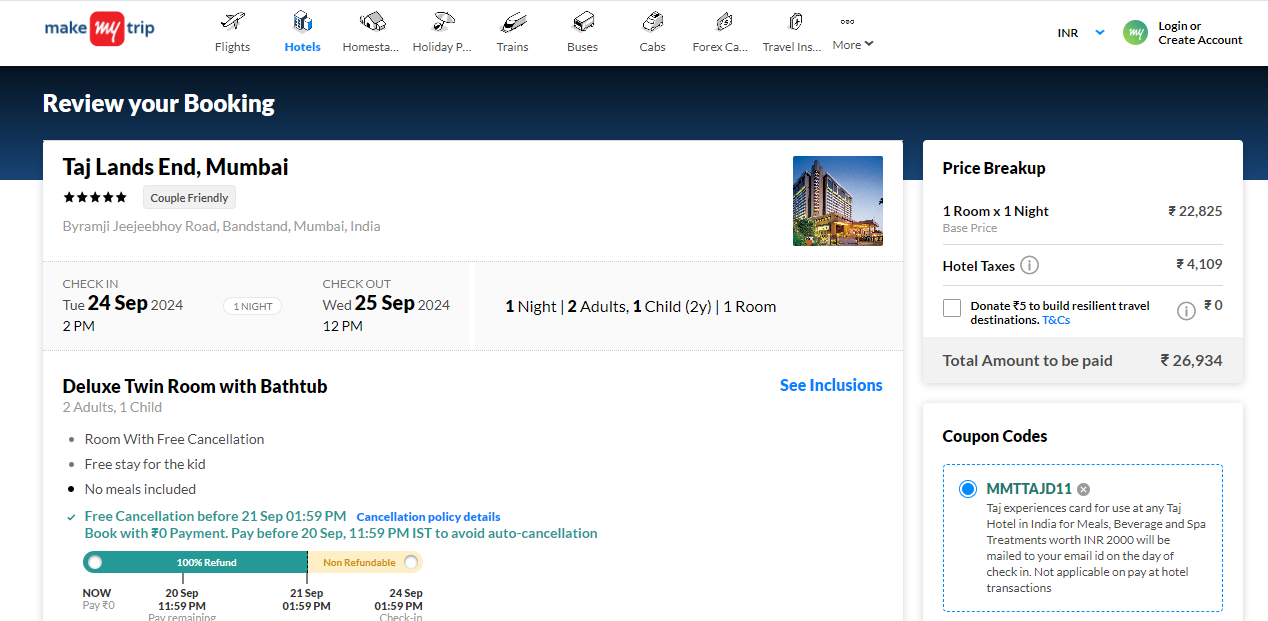Open the Forex Card icon
Image resolution: width=1268 pixels, height=621 pixels.
coord(724,21)
